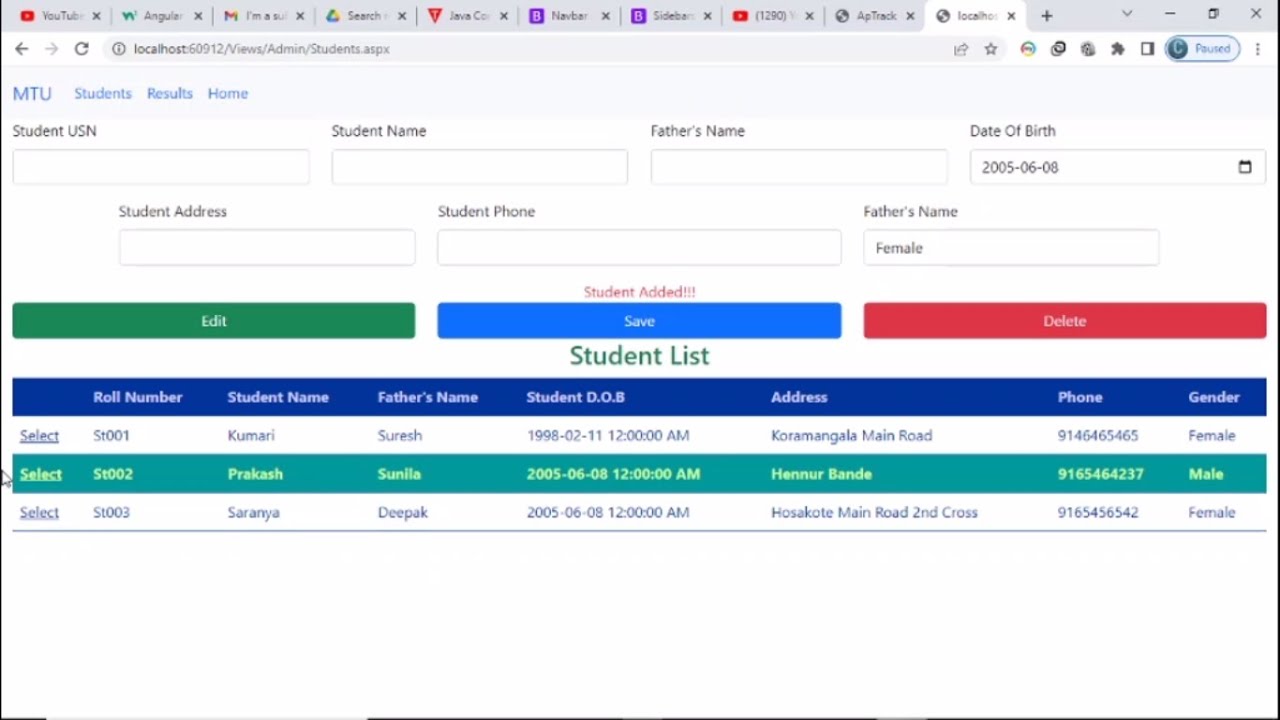1280x720 pixels.
Task: Open a new browser tab with plus
Action: (x=1047, y=16)
